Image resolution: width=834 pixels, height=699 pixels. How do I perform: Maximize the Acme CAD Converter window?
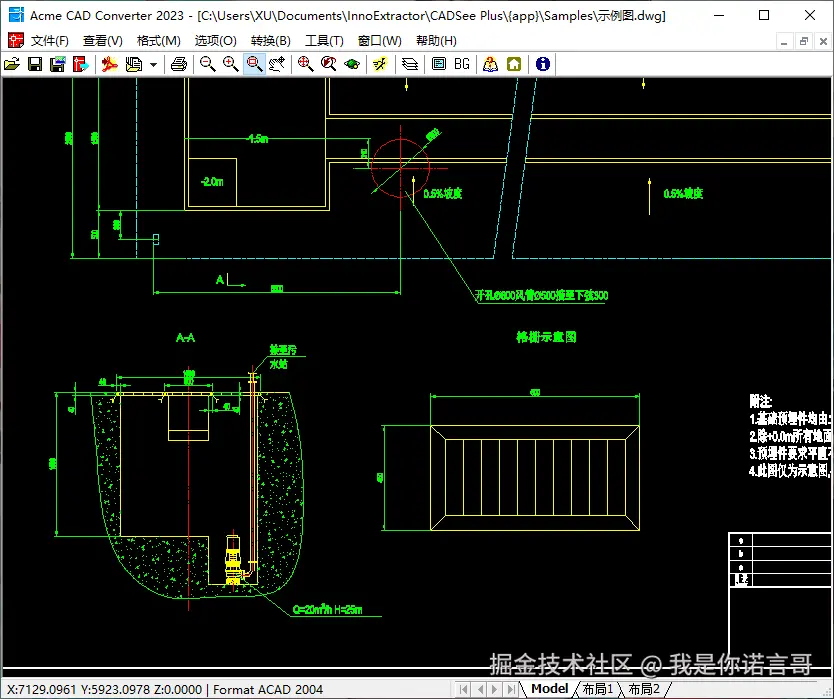764,15
